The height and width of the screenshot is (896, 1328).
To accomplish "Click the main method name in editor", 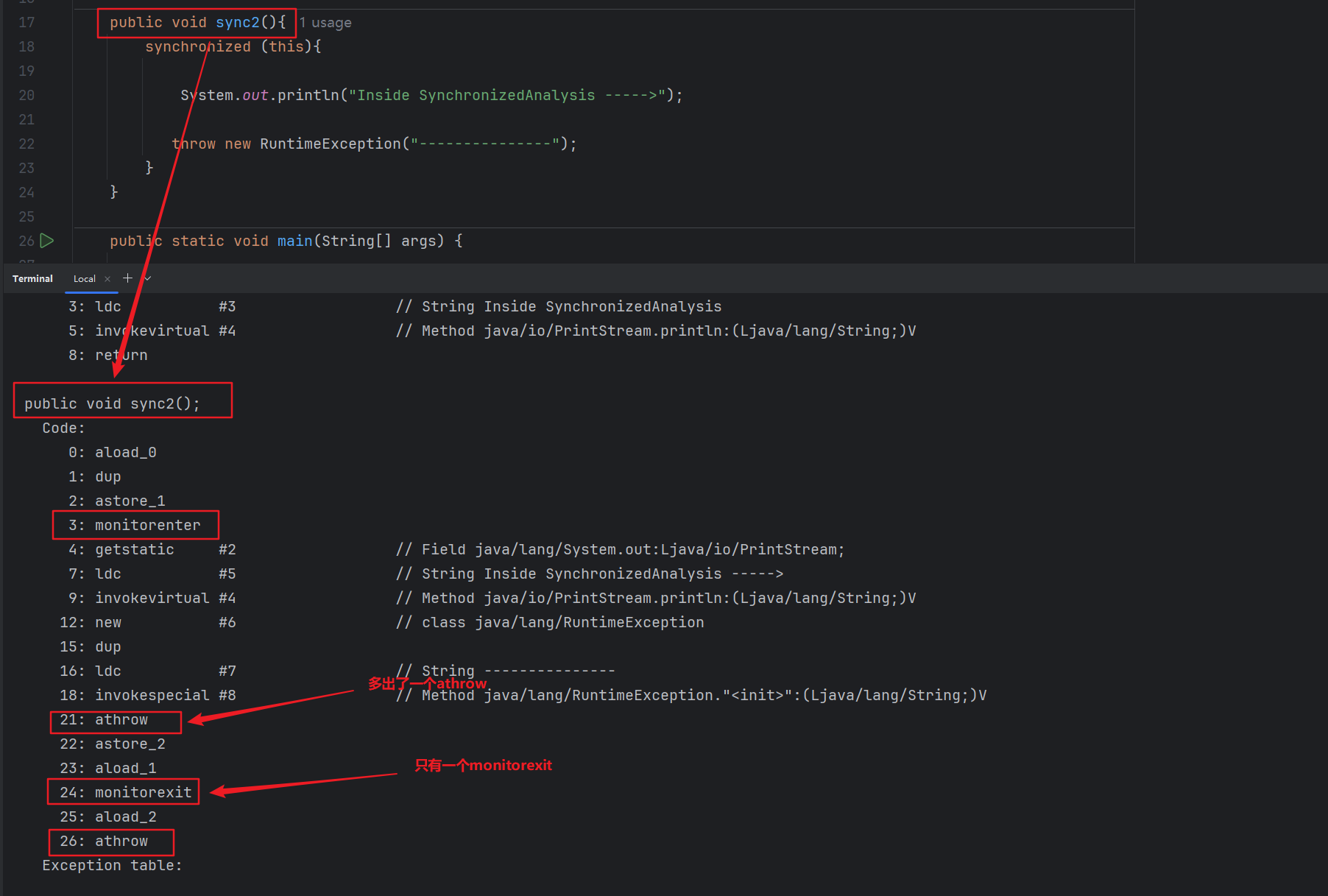I will click(x=294, y=241).
